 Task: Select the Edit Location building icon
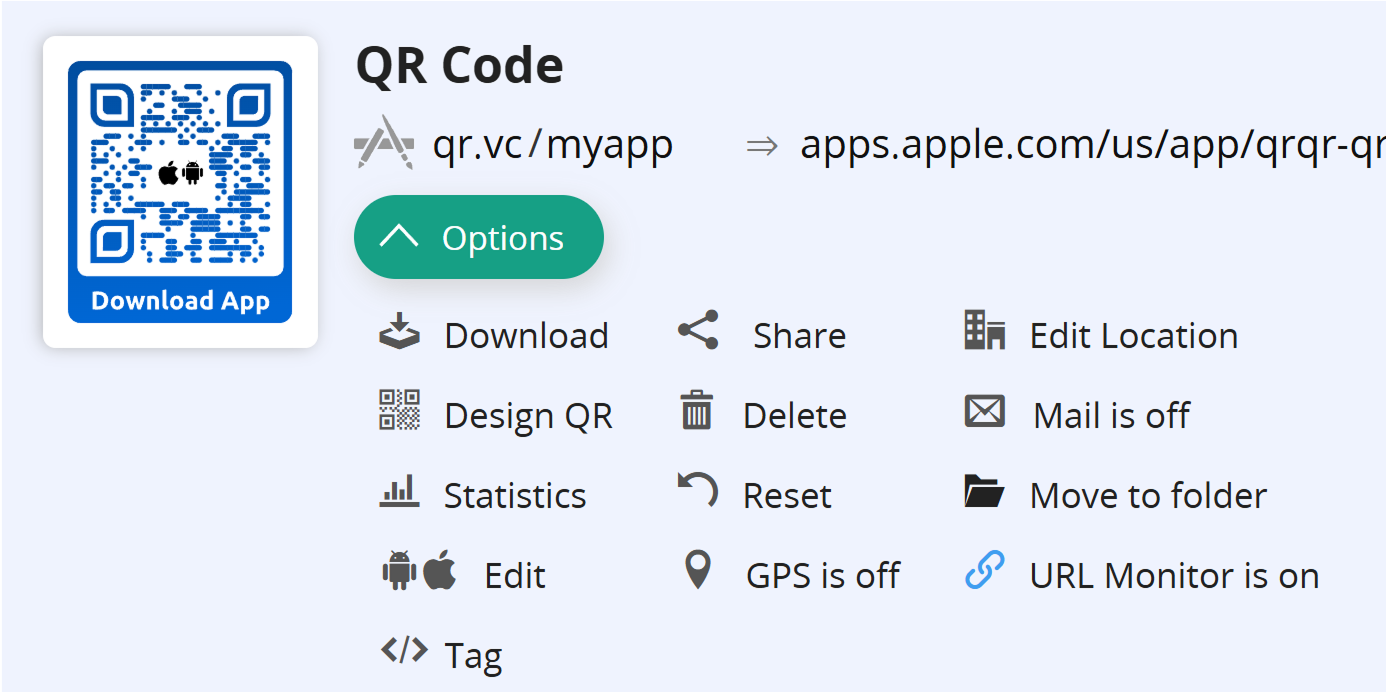pos(985,331)
